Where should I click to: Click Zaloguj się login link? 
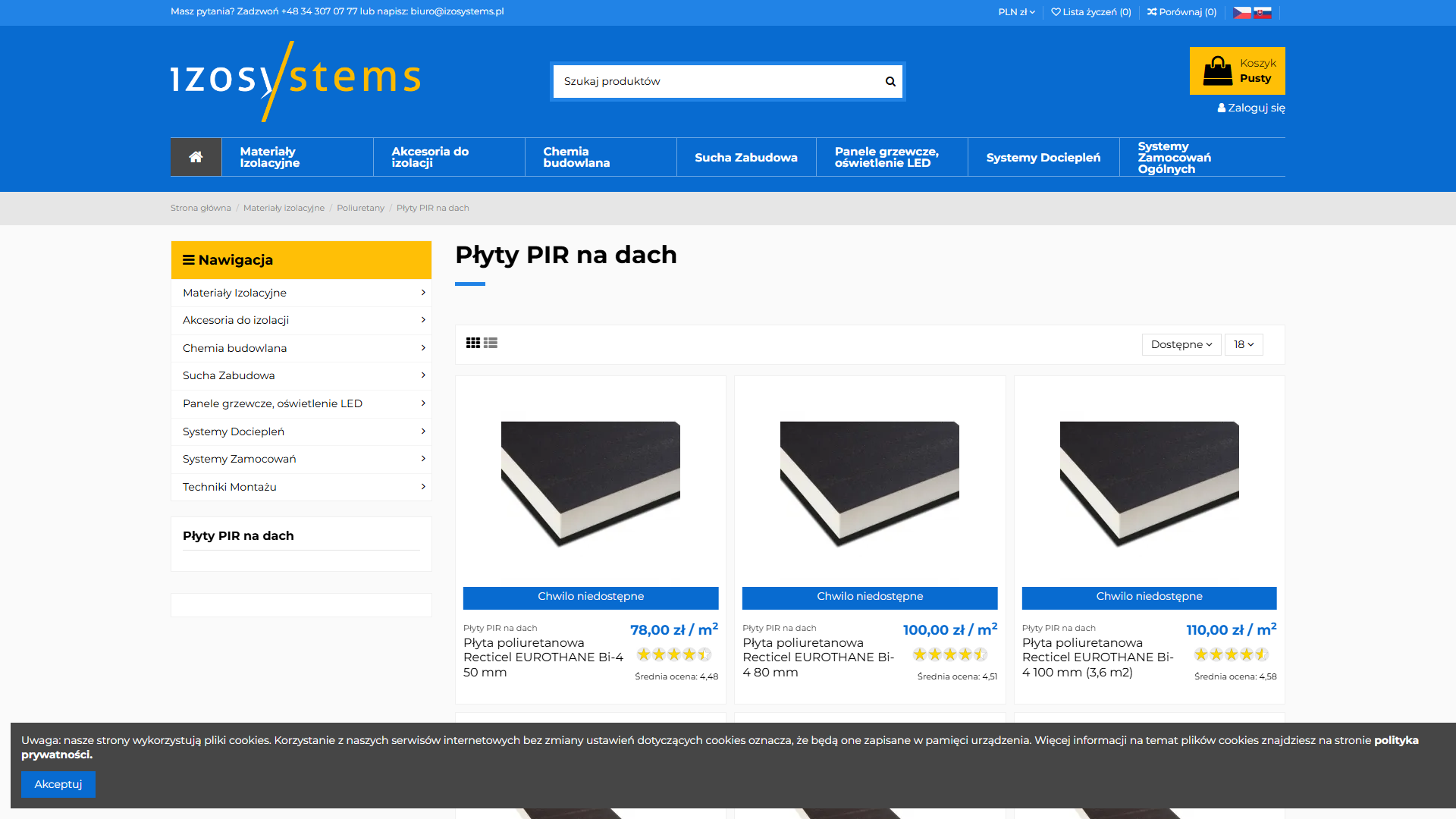(1251, 108)
